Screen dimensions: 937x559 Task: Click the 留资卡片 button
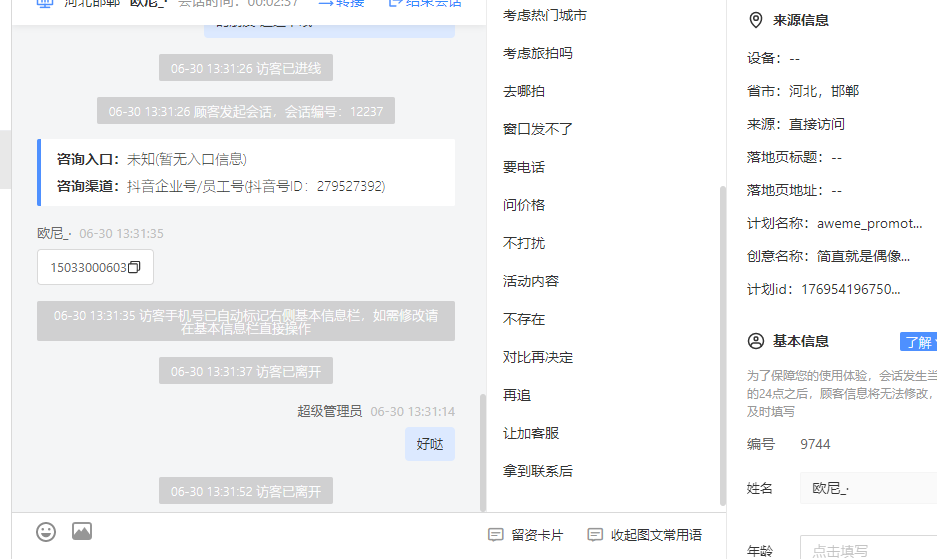526,535
